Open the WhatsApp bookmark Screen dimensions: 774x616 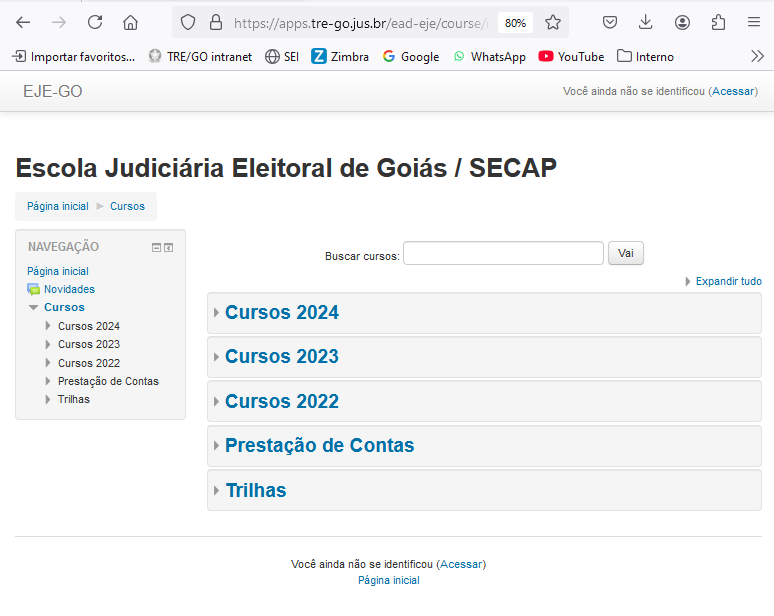pos(489,57)
